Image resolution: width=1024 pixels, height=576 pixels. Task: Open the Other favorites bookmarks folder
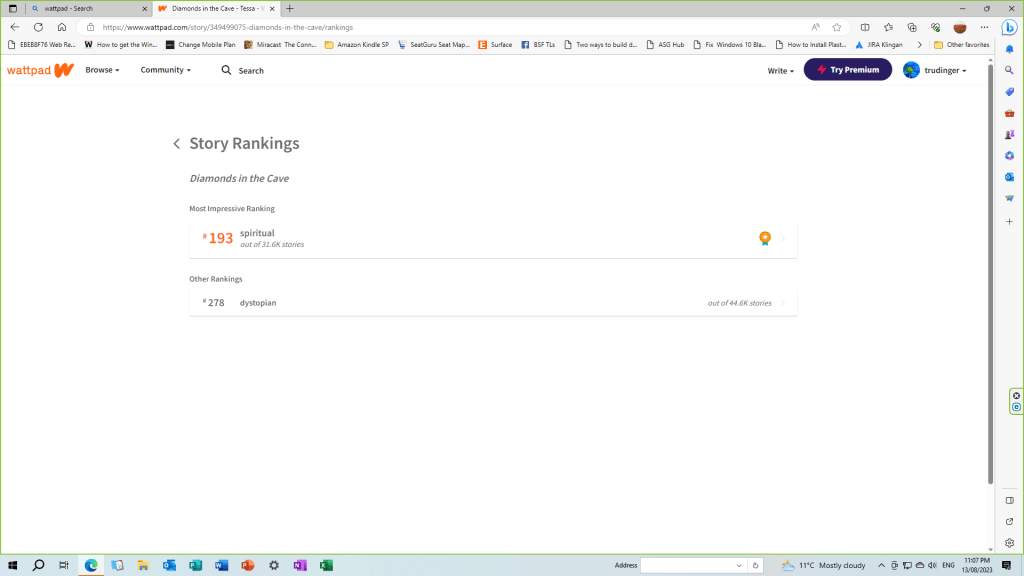click(961, 45)
